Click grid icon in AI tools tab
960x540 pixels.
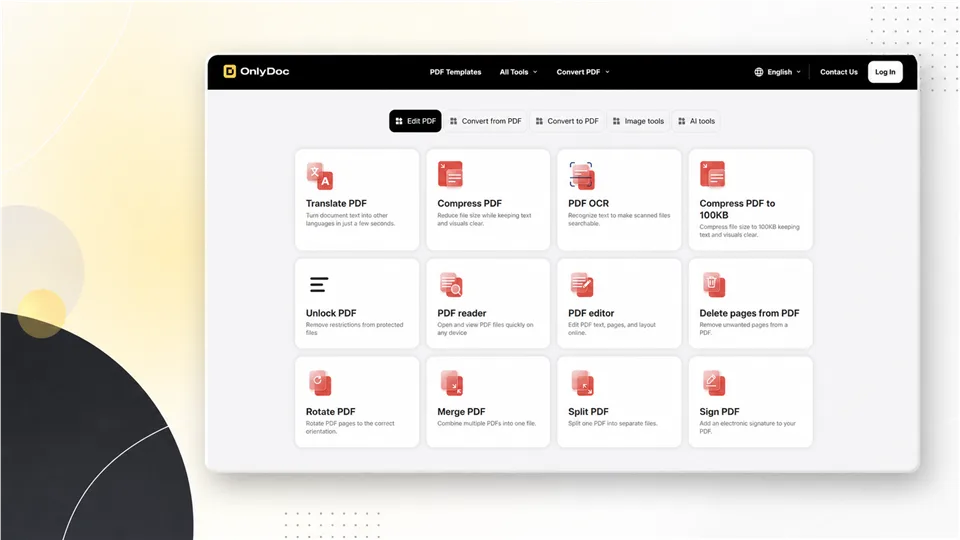pos(681,121)
